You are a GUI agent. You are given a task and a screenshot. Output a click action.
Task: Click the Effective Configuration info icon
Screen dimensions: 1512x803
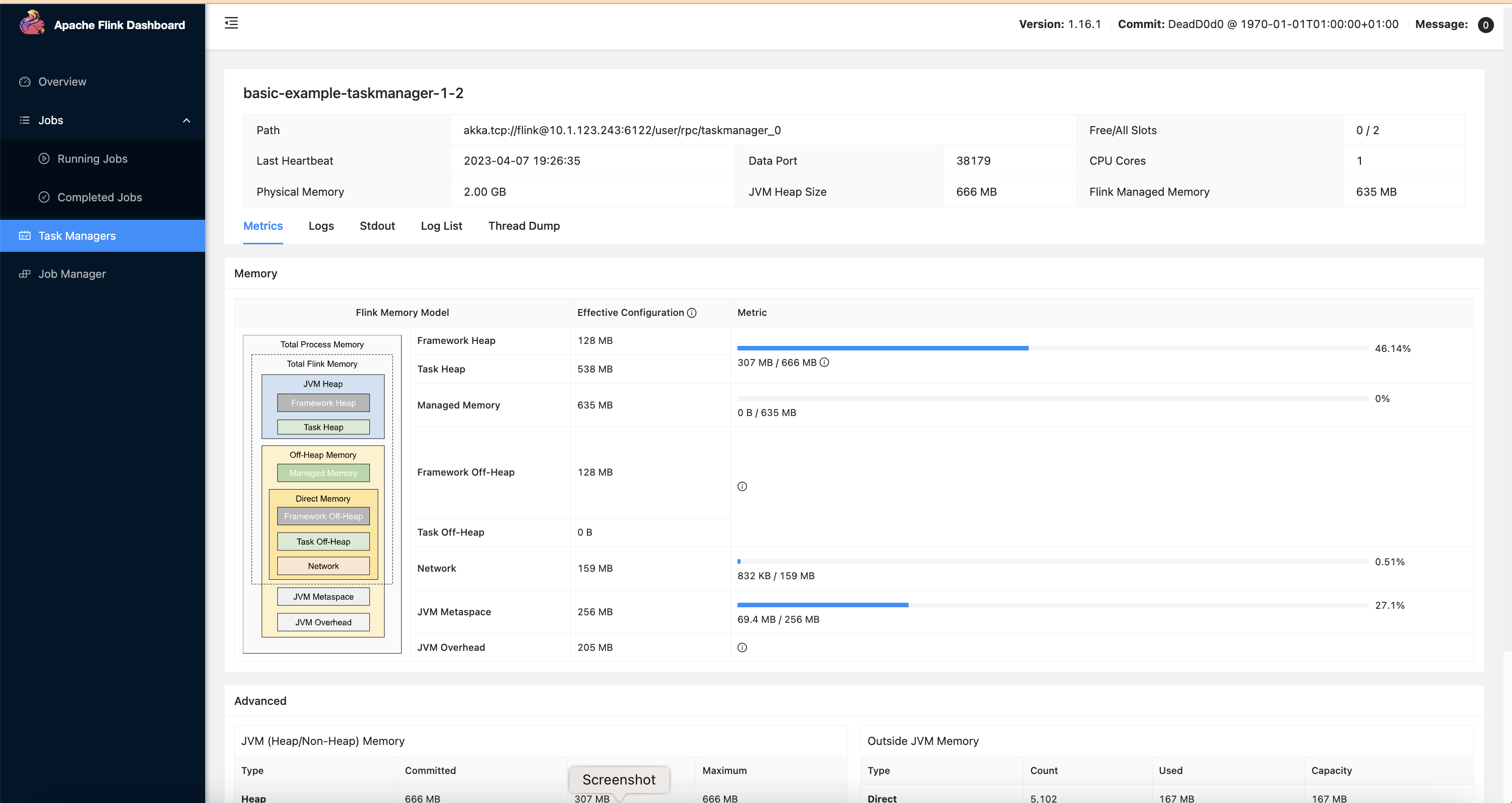click(692, 312)
